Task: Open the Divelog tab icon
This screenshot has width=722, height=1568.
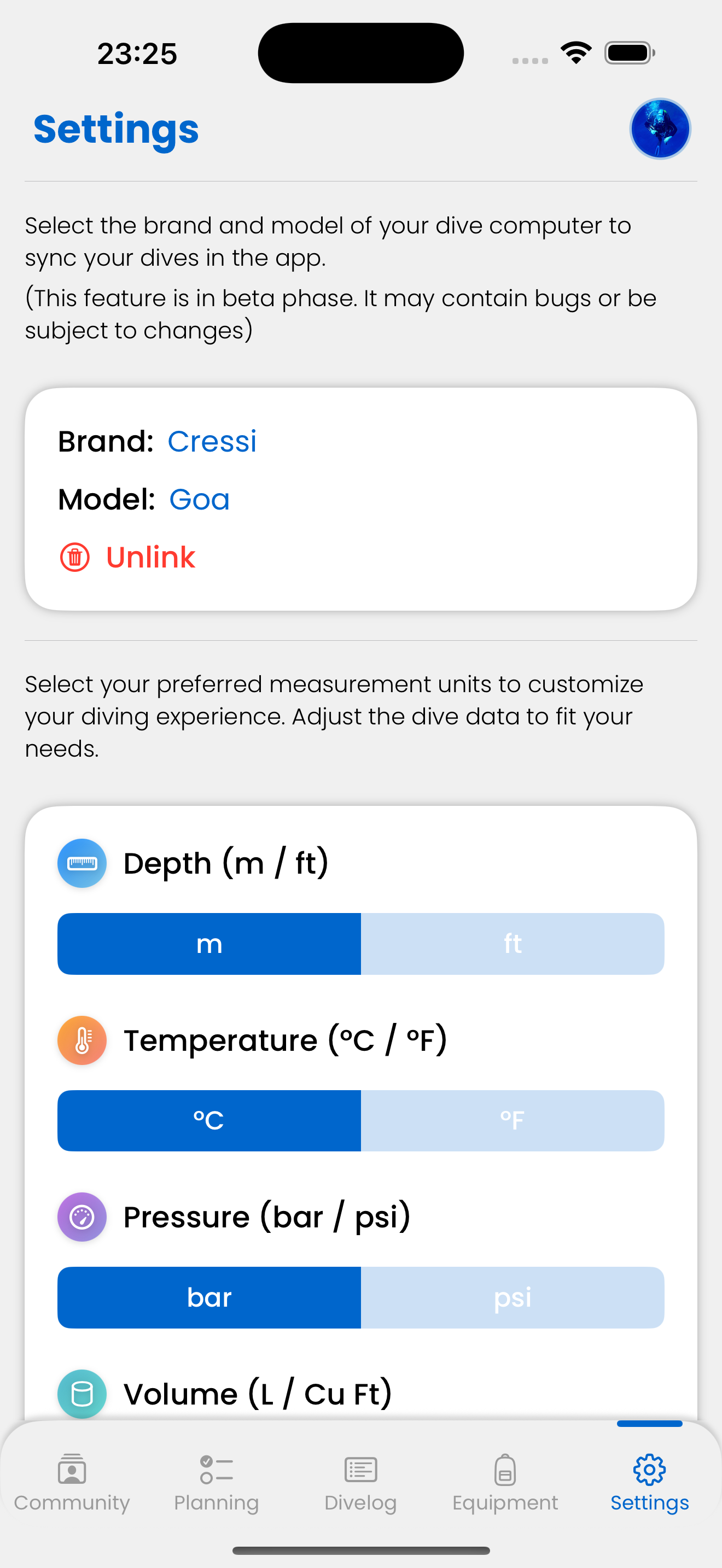Action: click(360, 1470)
